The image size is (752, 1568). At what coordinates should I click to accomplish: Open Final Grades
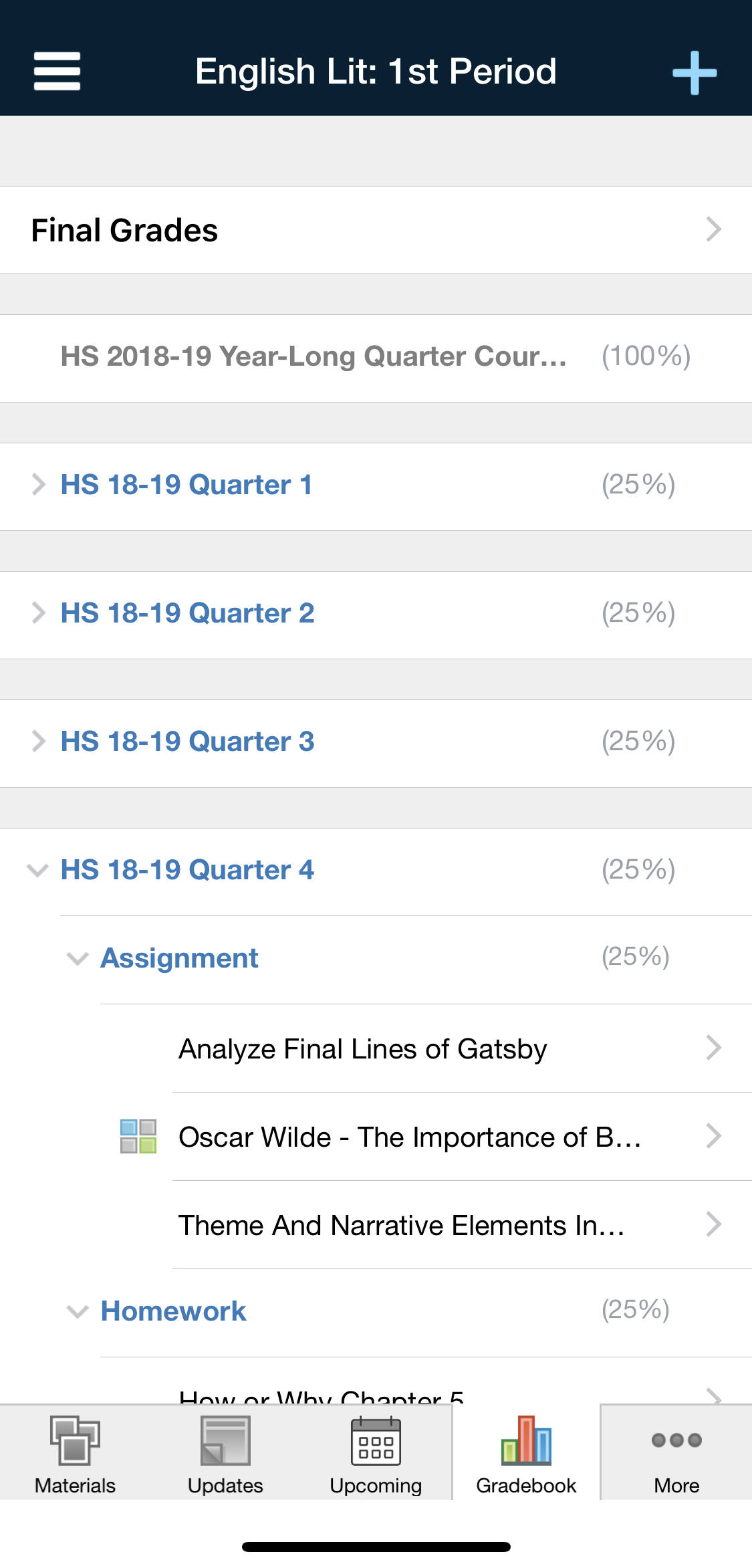[376, 230]
